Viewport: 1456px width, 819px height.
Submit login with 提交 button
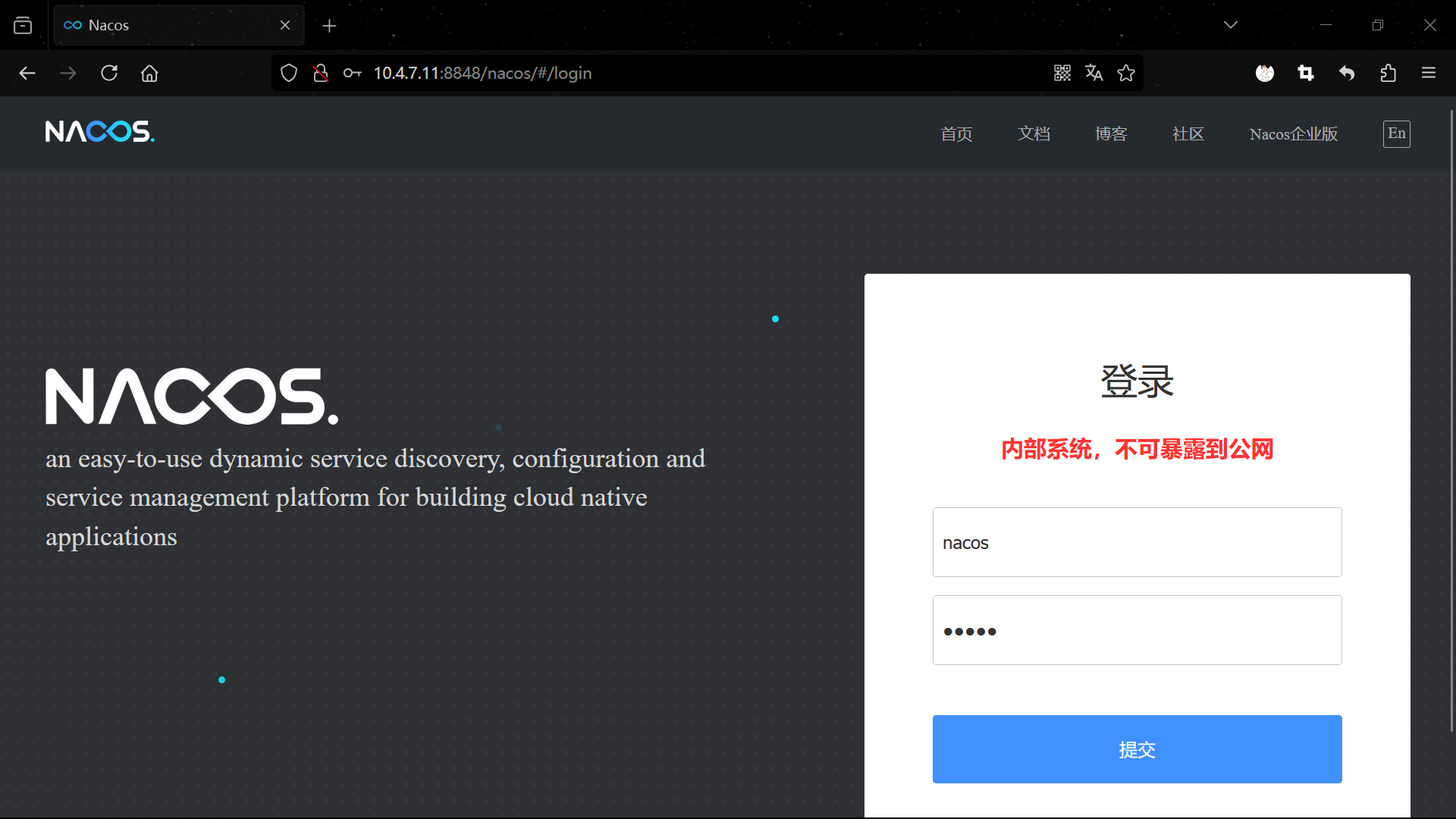1137,749
